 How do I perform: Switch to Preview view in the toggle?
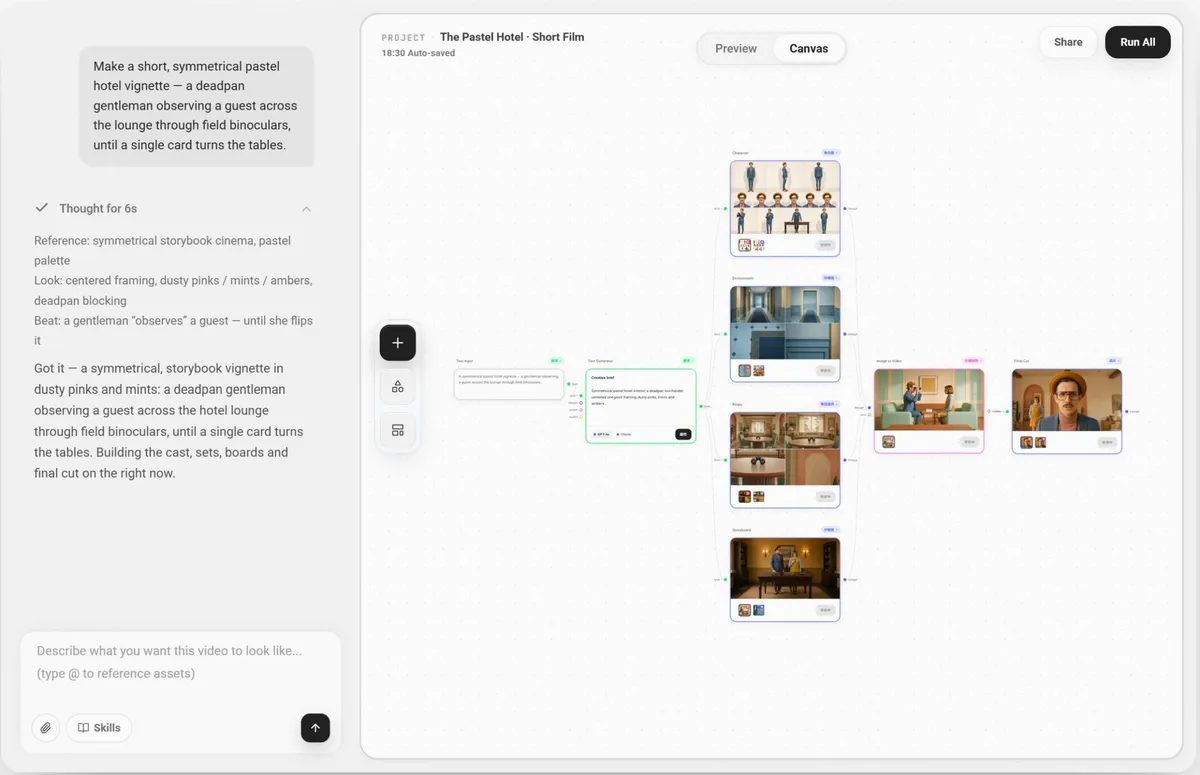[x=736, y=48]
